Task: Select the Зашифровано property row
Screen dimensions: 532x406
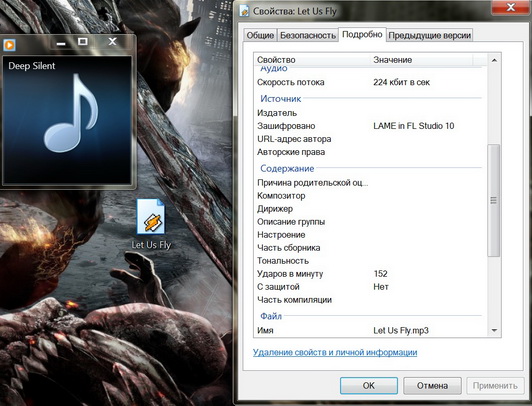Action: coord(370,126)
